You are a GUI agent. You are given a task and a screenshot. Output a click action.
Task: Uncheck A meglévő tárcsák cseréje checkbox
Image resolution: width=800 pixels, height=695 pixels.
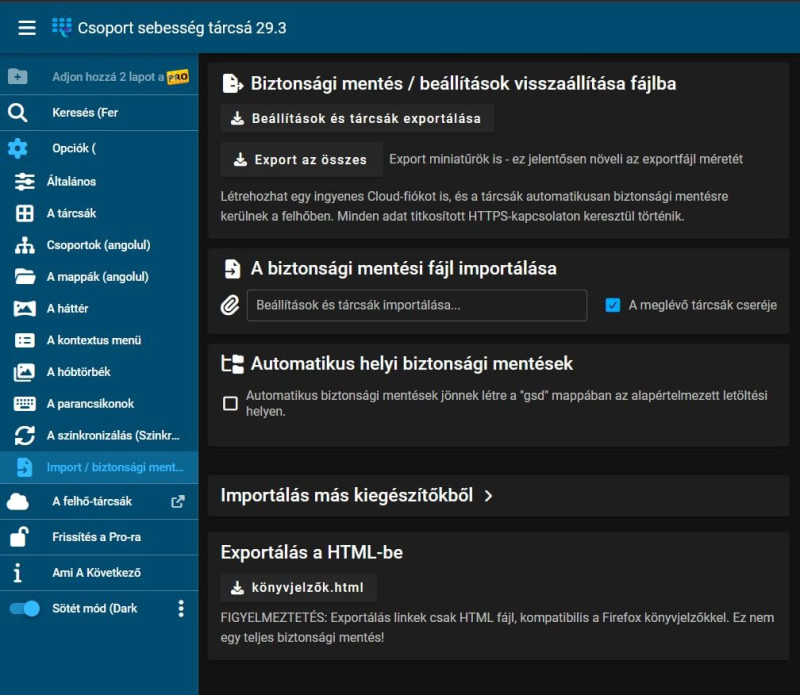(x=613, y=305)
